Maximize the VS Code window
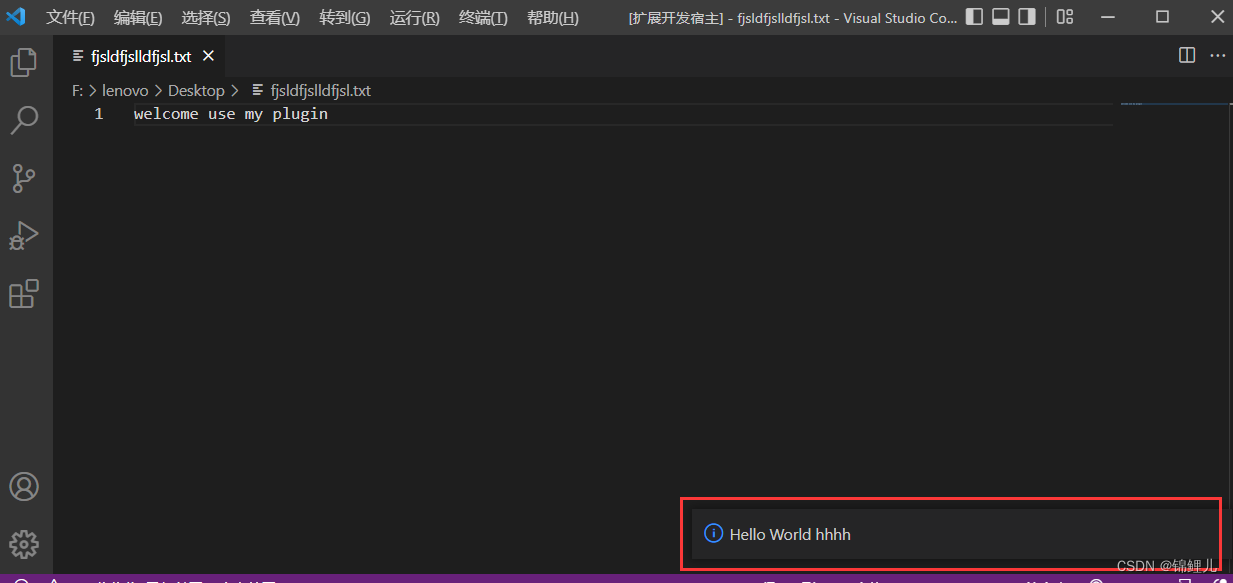1233x583 pixels. coord(1161,17)
